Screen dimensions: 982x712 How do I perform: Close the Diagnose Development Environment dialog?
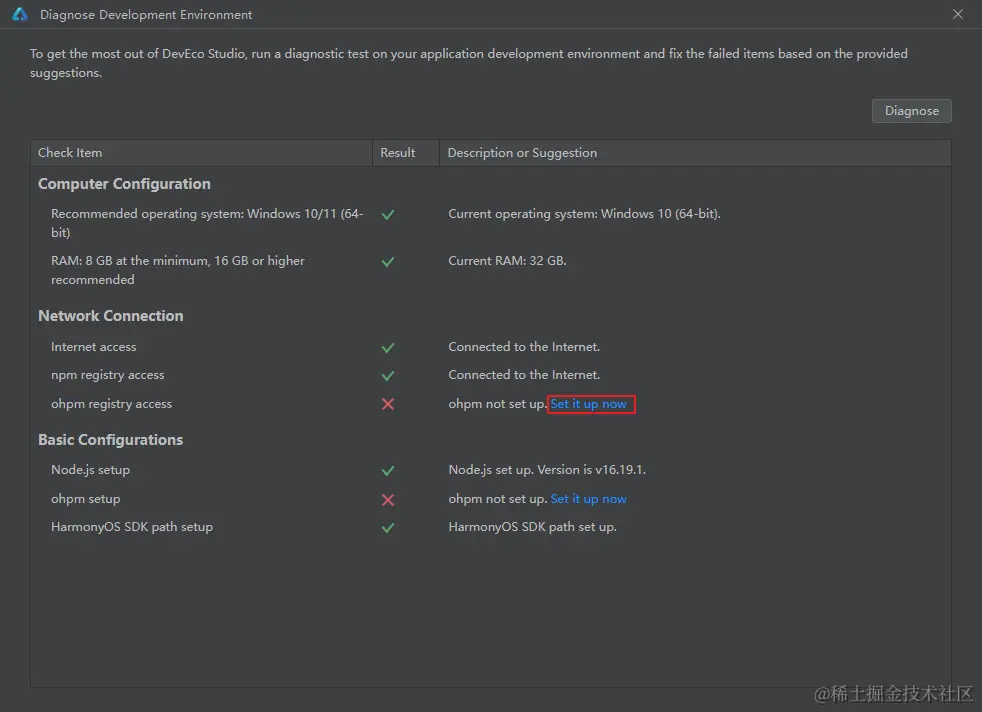tap(958, 14)
